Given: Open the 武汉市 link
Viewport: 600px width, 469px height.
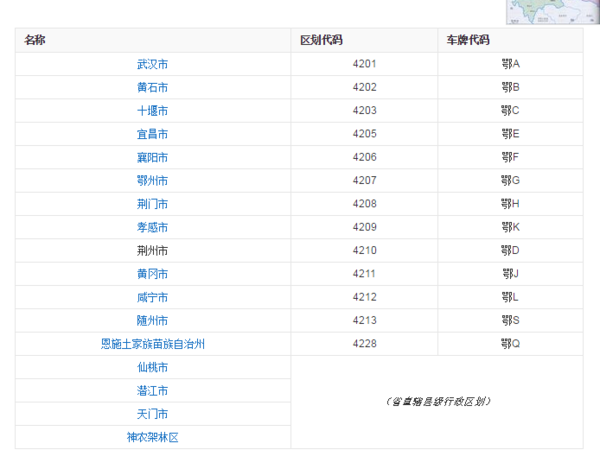Looking at the screenshot, I should pos(152,64).
